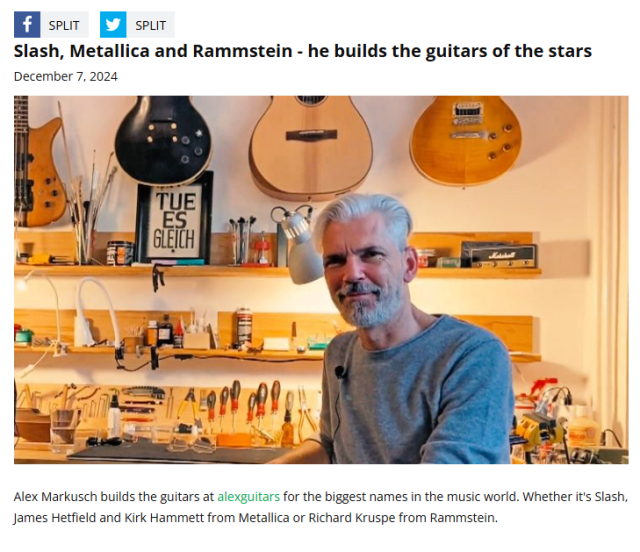Click the headline about guitars of the stars
Image resolution: width=640 pixels, height=552 pixels.
pos(303,51)
